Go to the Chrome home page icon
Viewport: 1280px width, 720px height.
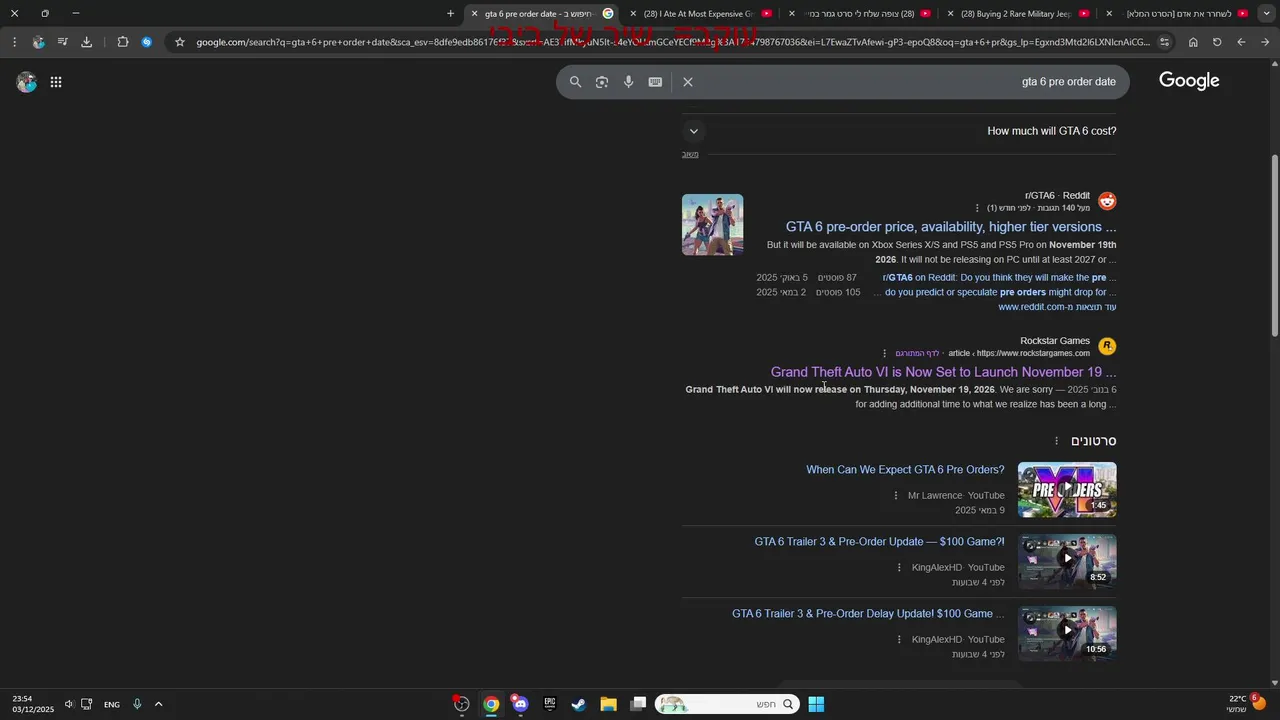click(x=1193, y=42)
